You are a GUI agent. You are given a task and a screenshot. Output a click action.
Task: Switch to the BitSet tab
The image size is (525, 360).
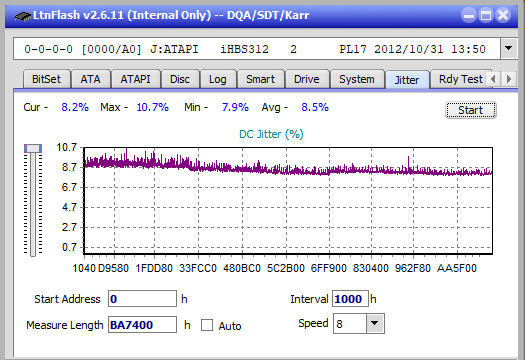pyautogui.click(x=47, y=79)
